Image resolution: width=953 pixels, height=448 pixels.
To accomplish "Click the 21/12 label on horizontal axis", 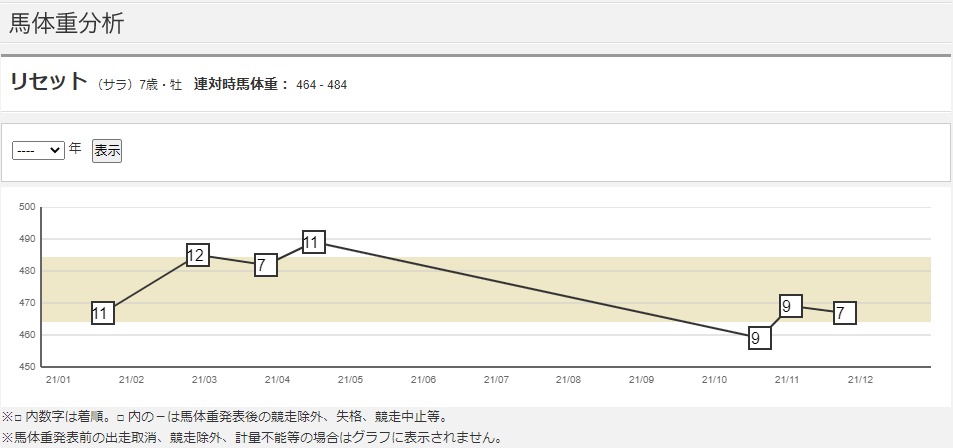I will 860,380.
